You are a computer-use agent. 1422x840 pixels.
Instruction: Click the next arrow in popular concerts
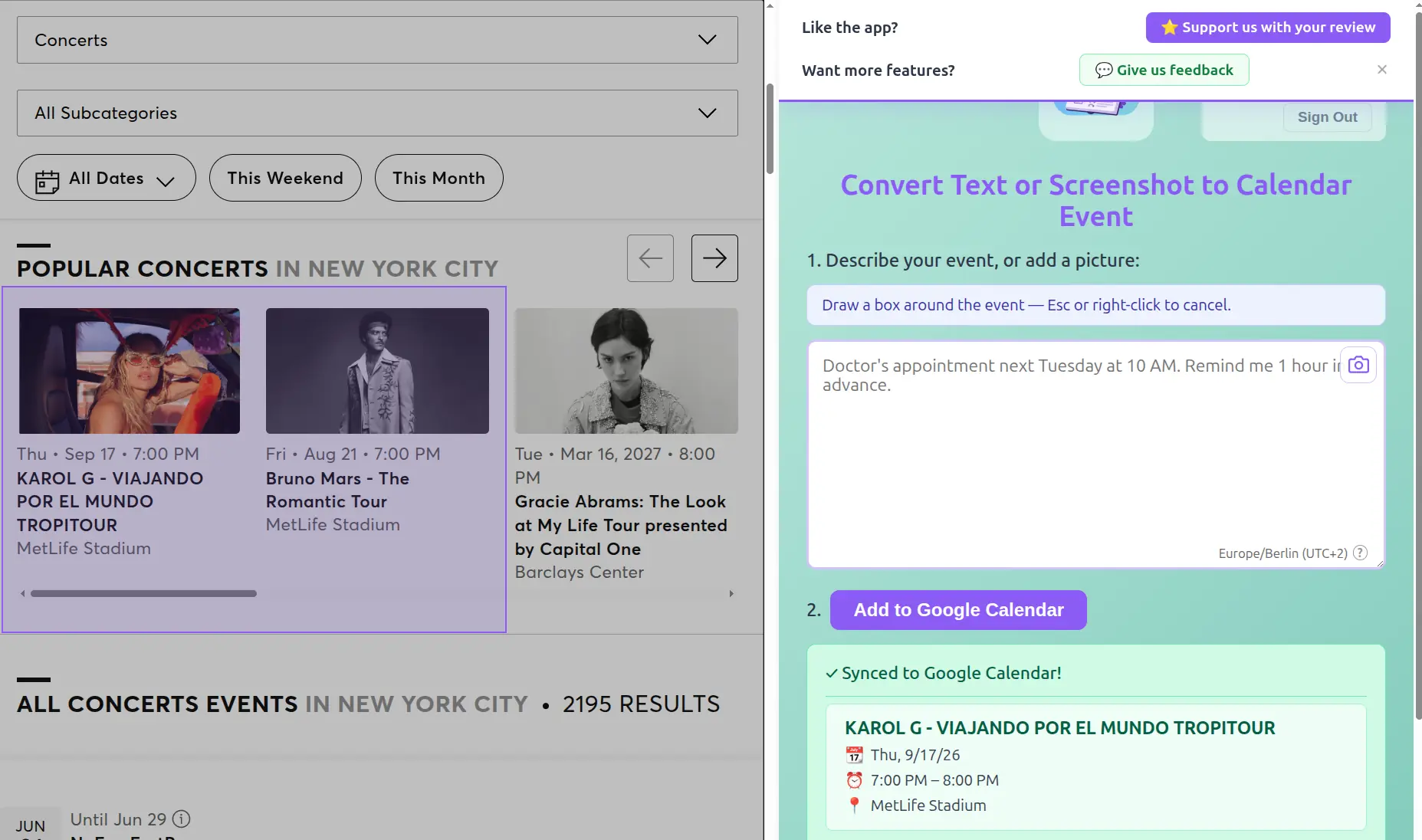[714, 258]
